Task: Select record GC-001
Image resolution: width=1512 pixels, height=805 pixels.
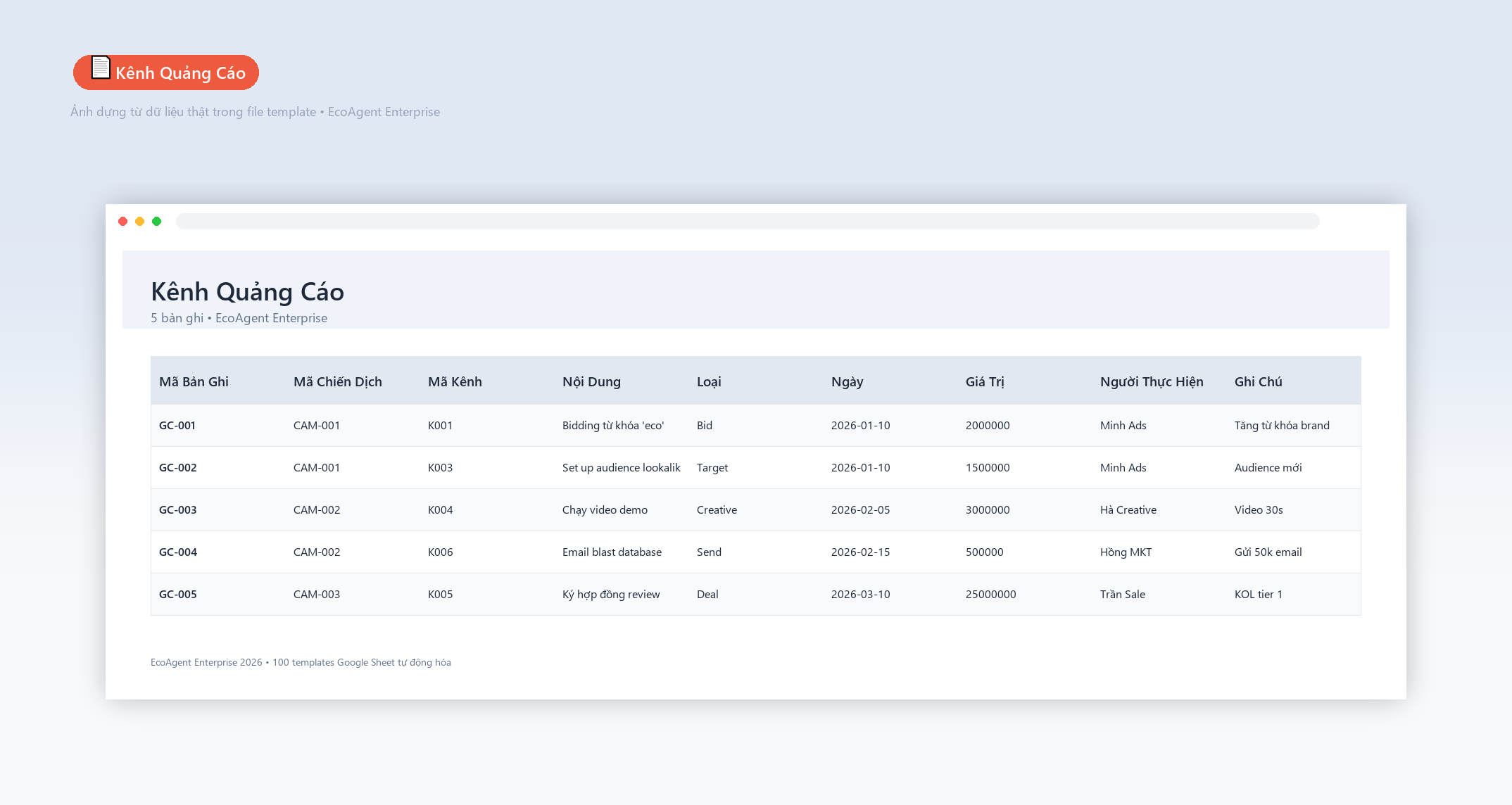Action: pos(177,425)
